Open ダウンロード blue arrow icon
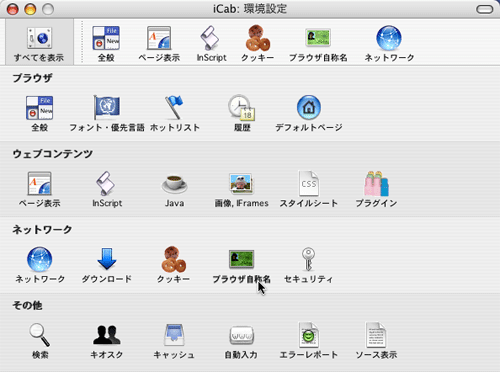The width and height of the screenshot is (500, 372). (x=107, y=259)
